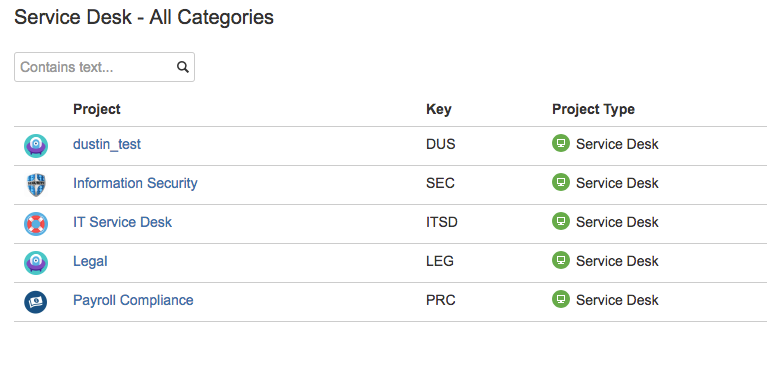Click the Project column header

tap(96, 109)
